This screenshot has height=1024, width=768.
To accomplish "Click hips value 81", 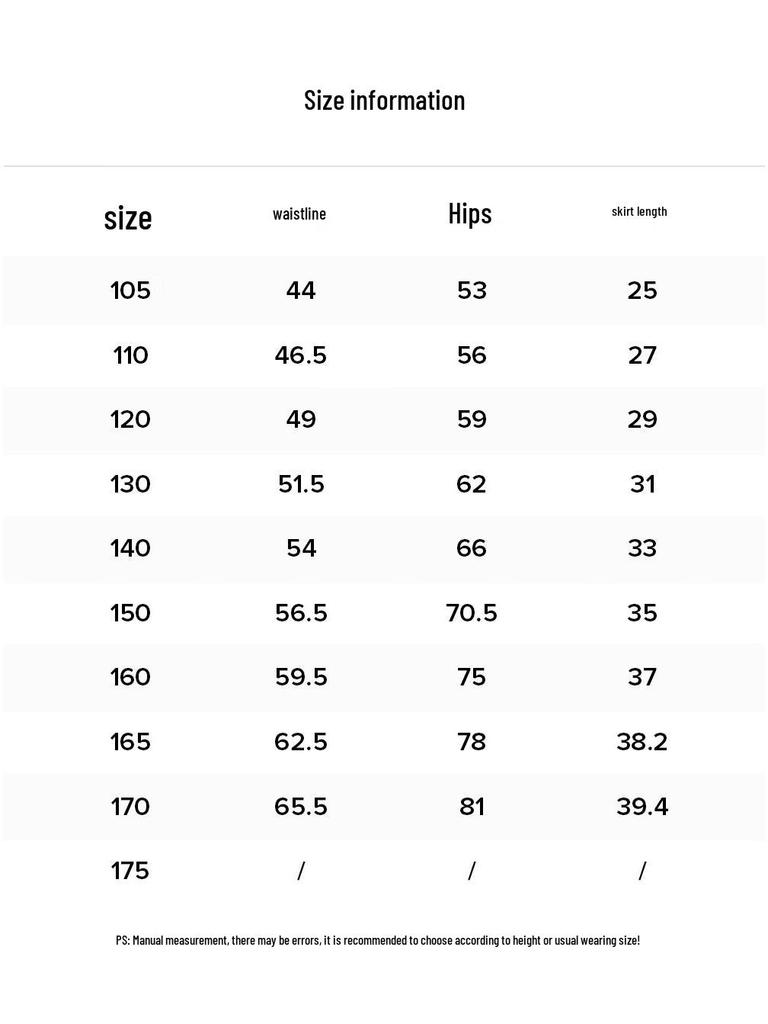I will [x=472, y=806].
